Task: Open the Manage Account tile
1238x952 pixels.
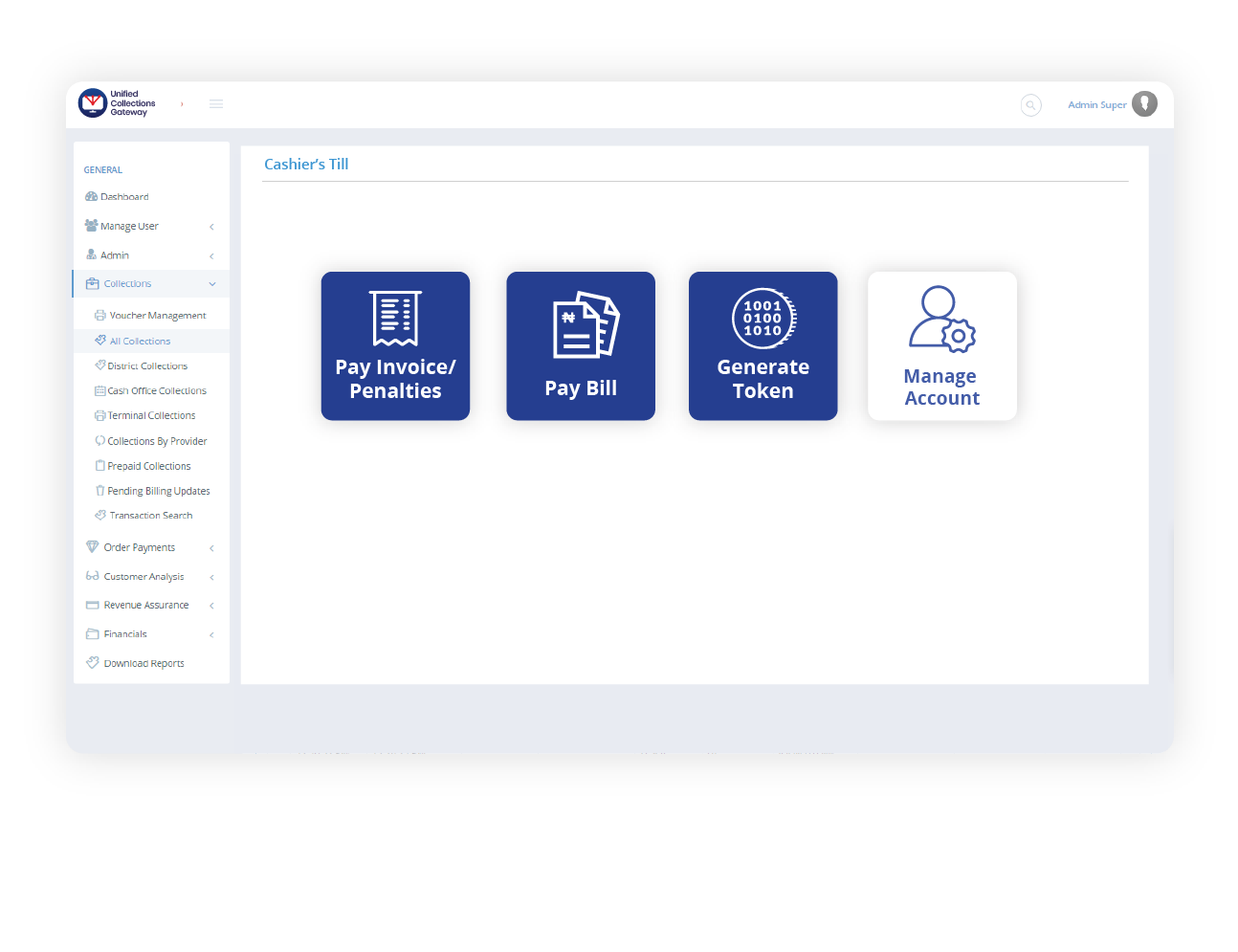Action: (x=941, y=346)
